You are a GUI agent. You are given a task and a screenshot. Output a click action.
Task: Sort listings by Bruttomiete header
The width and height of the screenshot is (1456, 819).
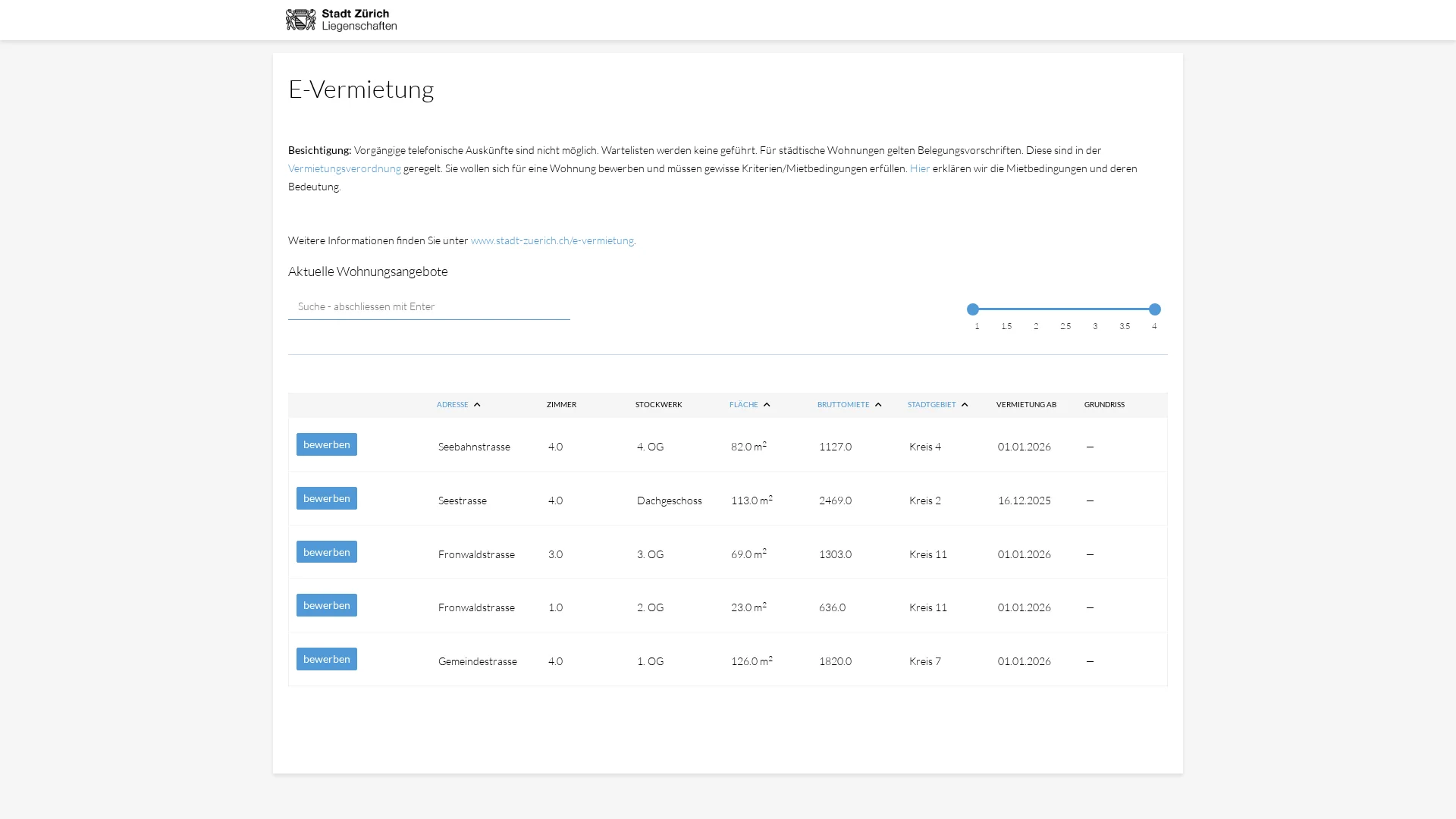tap(843, 405)
